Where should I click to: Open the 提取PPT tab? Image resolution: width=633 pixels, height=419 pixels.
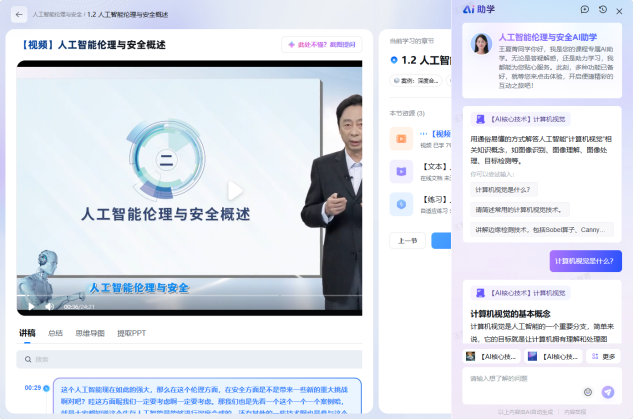point(132,333)
